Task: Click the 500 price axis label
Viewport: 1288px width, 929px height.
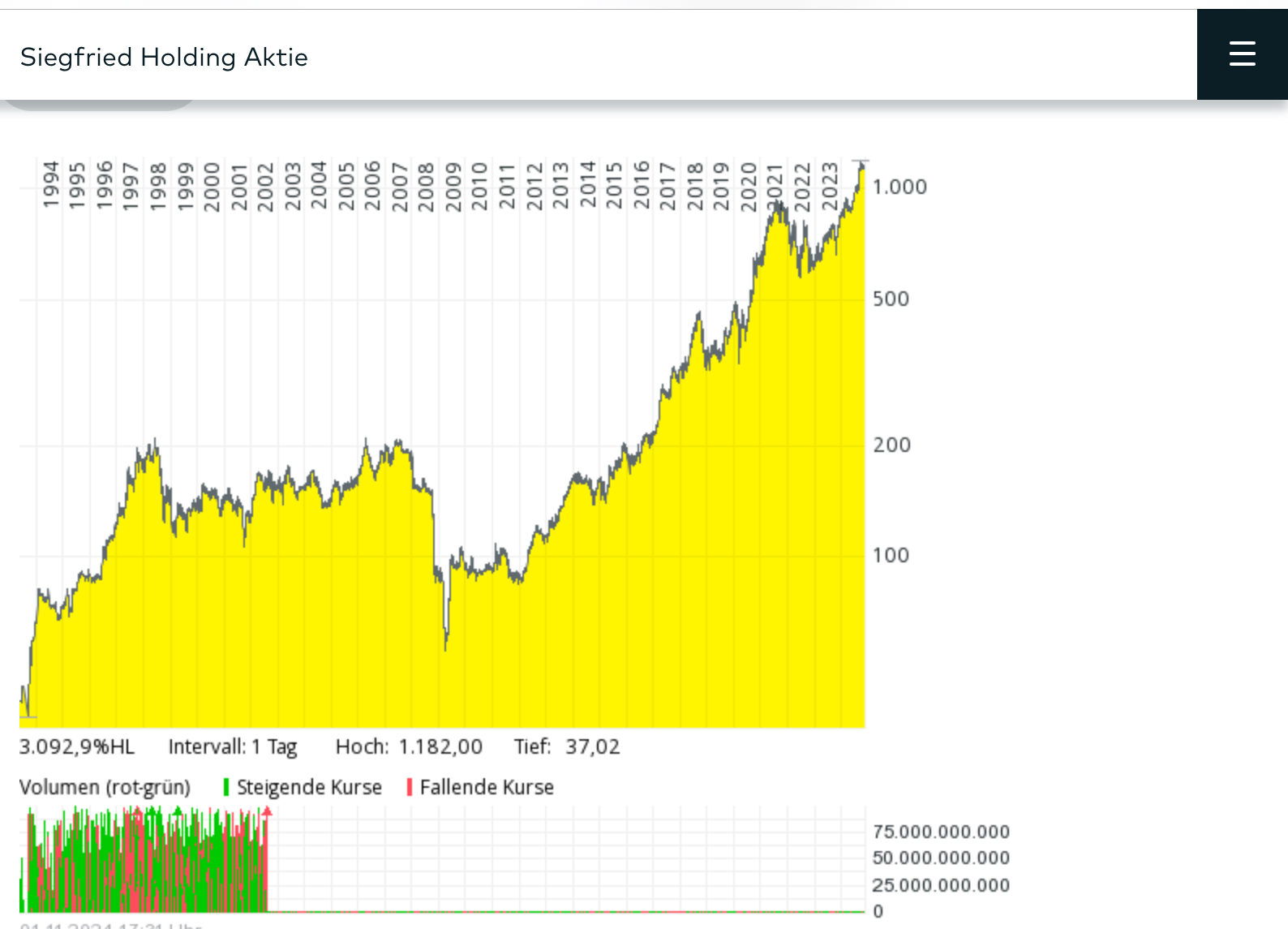Action: pyautogui.click(x=891, y=299)
